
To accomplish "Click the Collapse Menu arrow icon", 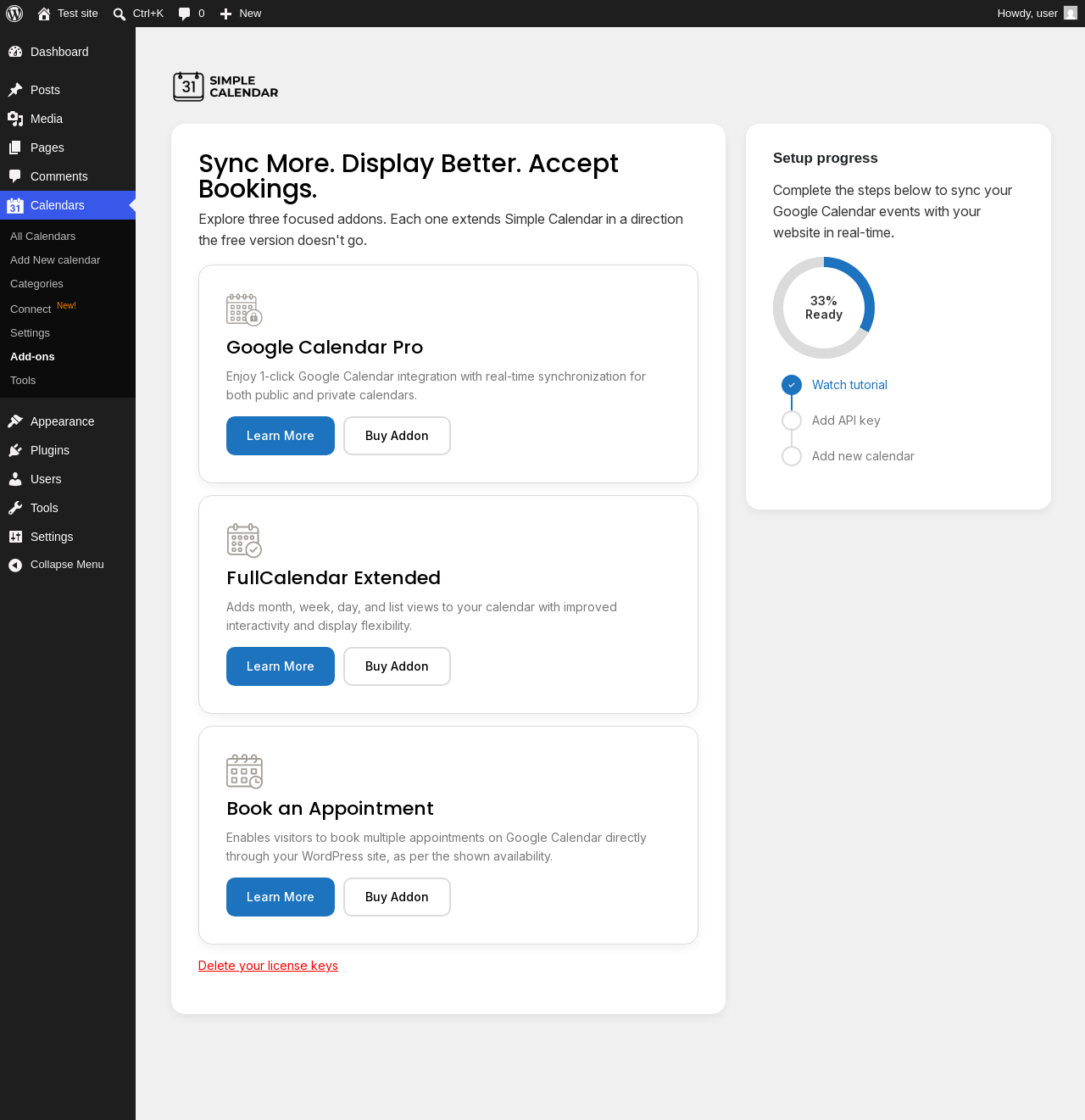I will click(x=15, y=565).
